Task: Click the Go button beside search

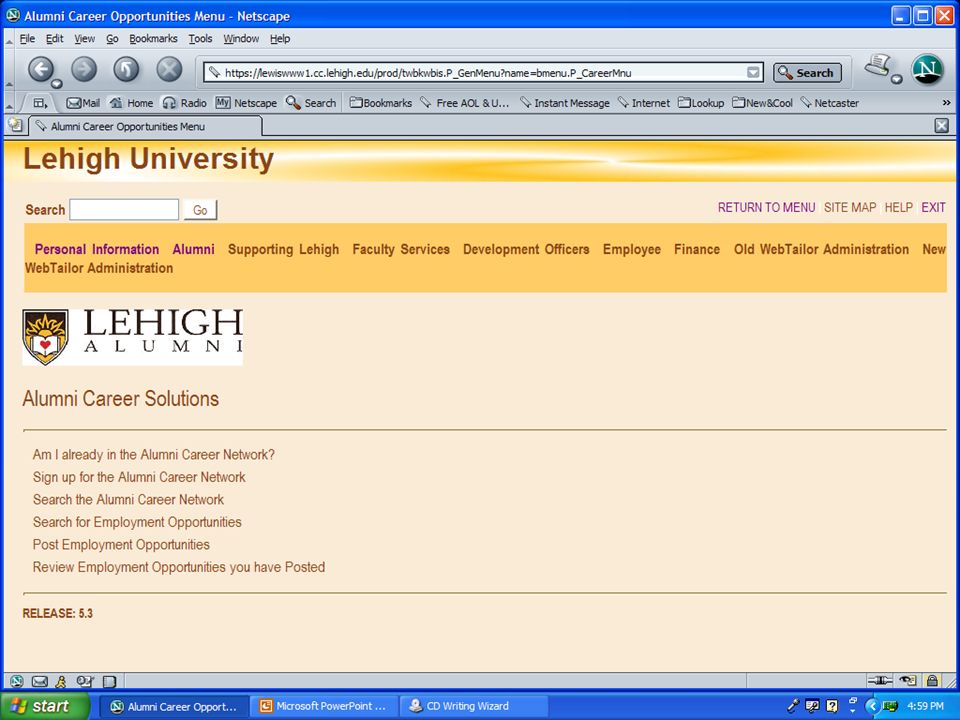Action: [x=200, y=210]
